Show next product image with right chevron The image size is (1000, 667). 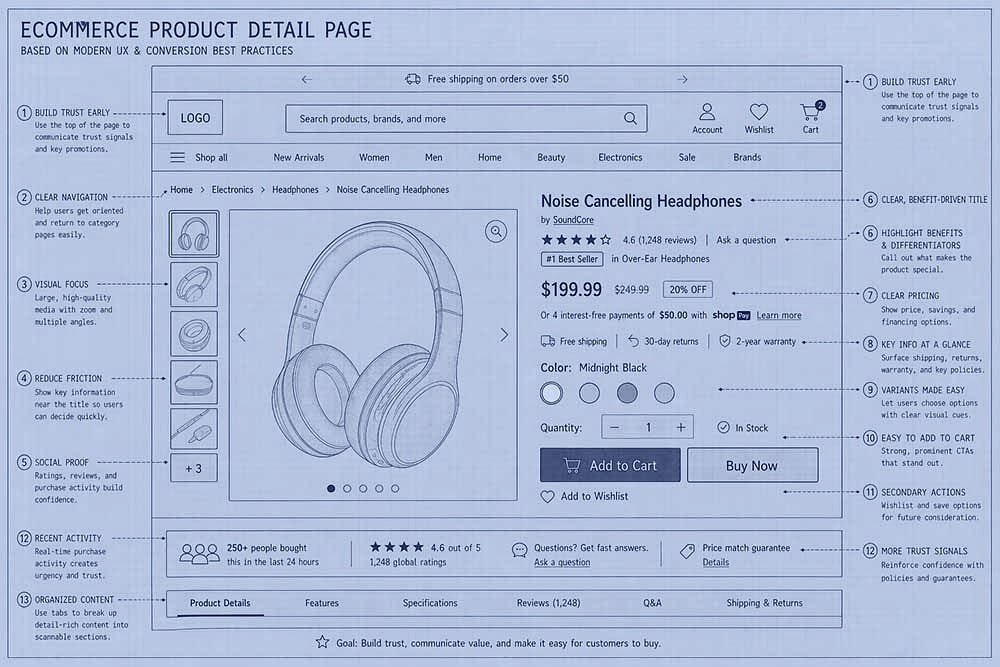pos(504,335)
